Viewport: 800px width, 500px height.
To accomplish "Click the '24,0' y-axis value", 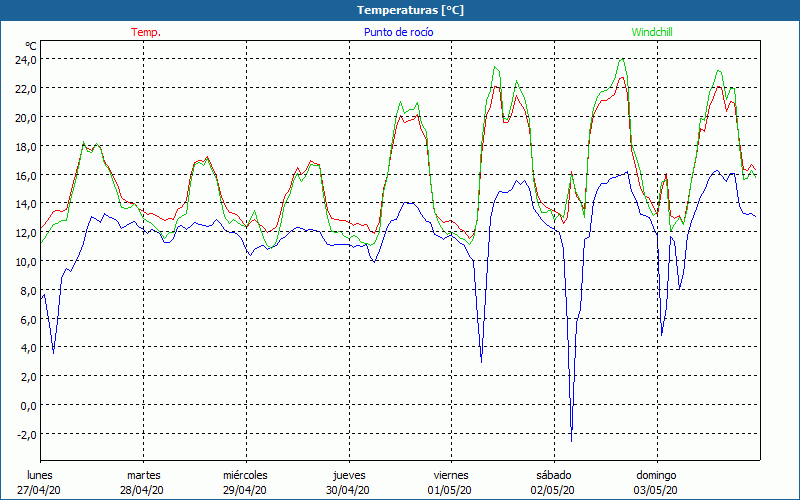I will 26,59.
